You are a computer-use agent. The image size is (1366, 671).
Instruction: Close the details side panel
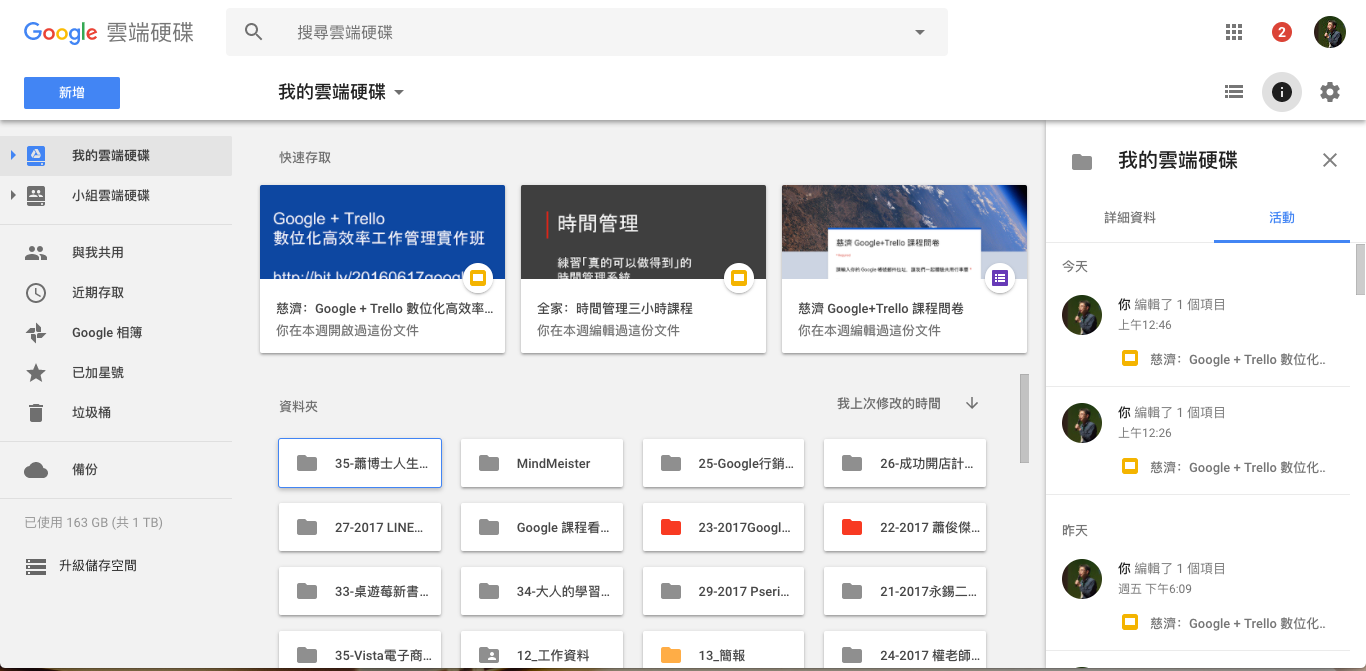click(1330, 160)
